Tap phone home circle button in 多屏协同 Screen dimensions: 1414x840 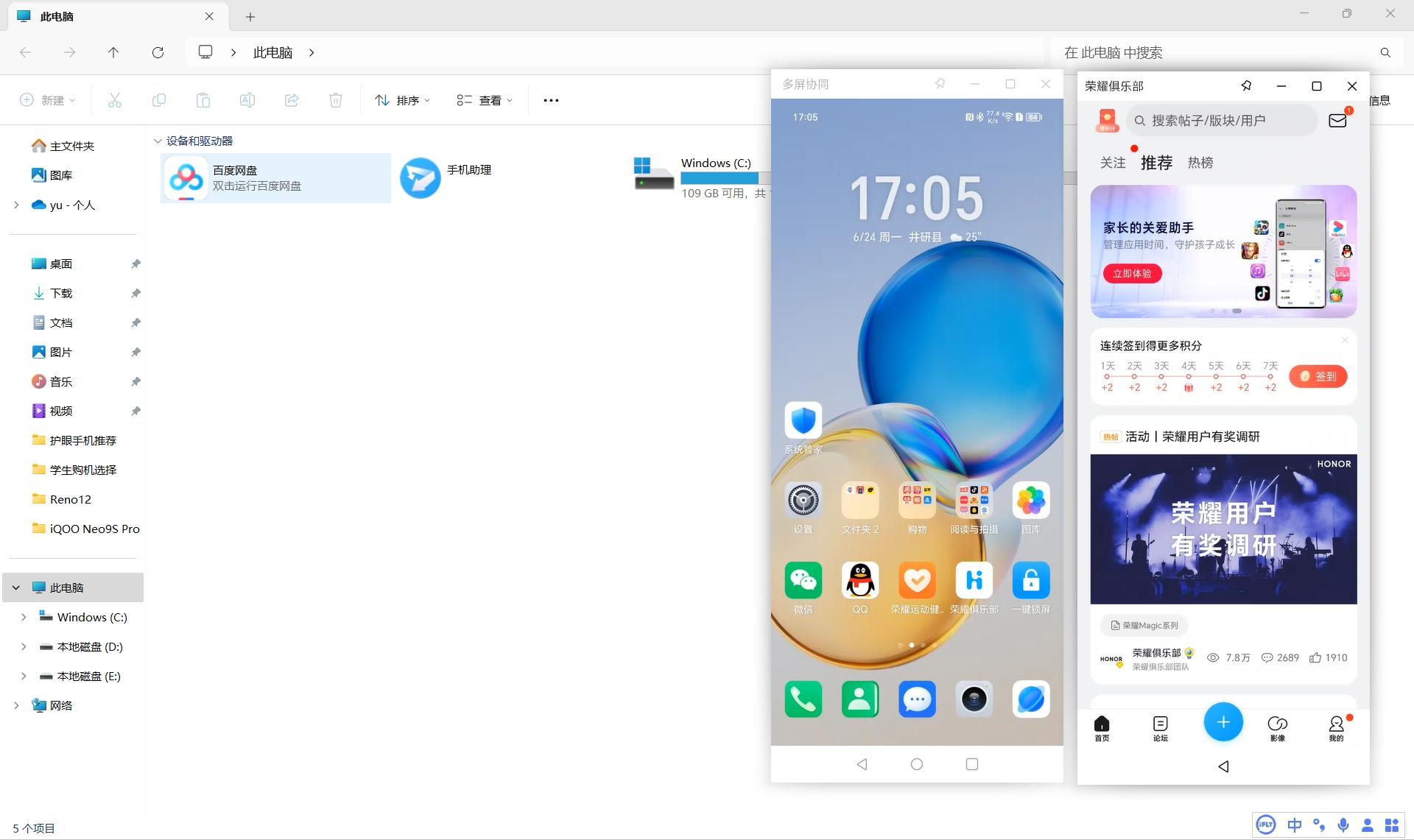(917, 764)
